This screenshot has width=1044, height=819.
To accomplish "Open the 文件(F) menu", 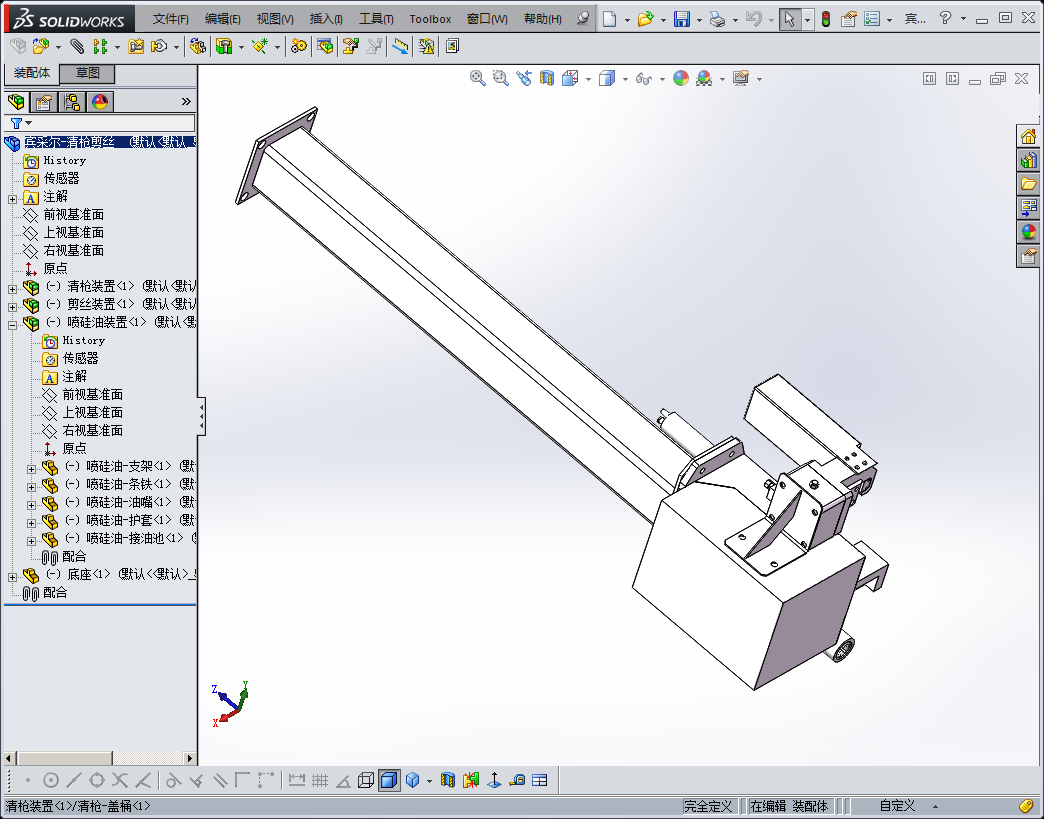I will [170, 19].
